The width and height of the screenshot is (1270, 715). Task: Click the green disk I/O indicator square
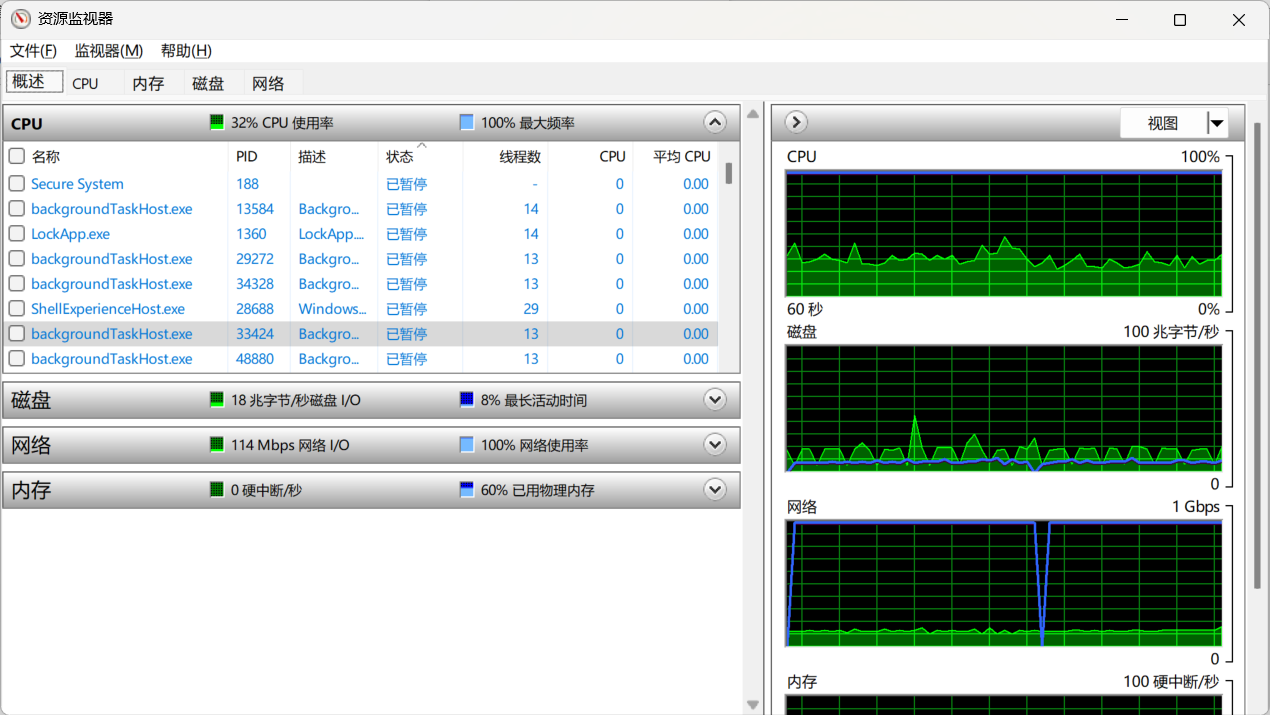click(217, 399)
